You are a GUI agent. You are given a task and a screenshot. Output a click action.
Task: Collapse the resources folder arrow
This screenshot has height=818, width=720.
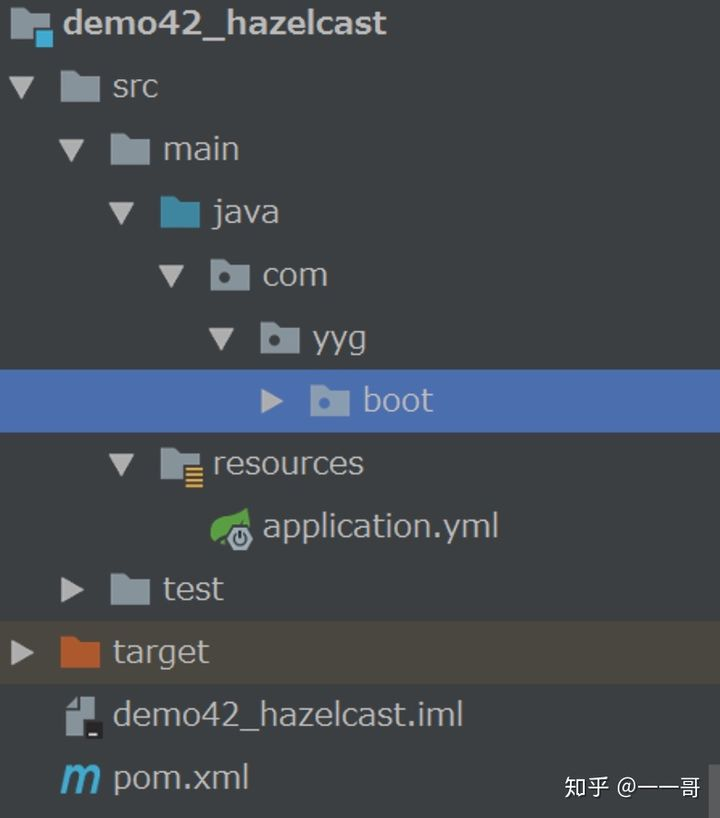click(122, 464)
